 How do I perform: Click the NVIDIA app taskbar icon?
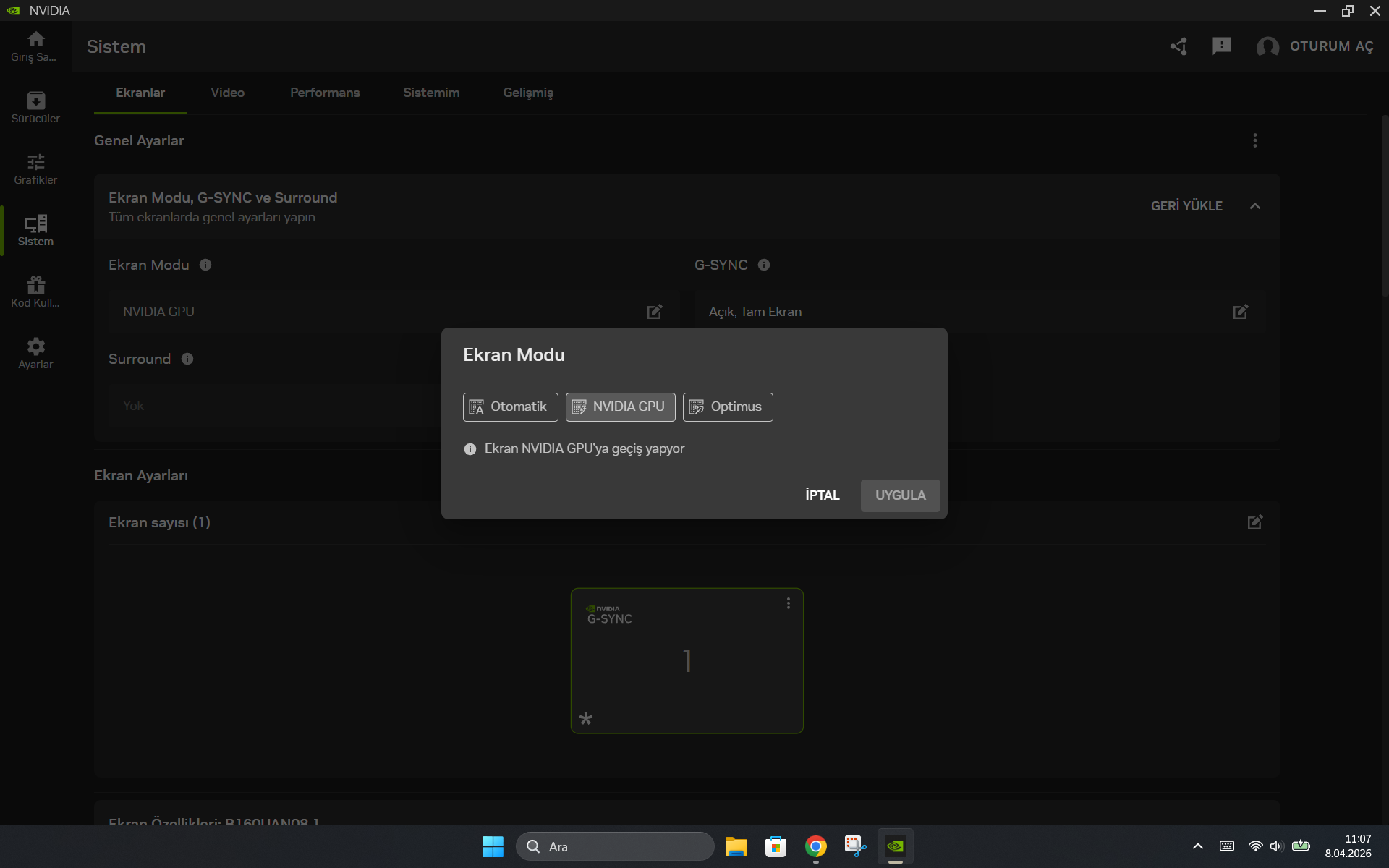(x=896, y=846)
